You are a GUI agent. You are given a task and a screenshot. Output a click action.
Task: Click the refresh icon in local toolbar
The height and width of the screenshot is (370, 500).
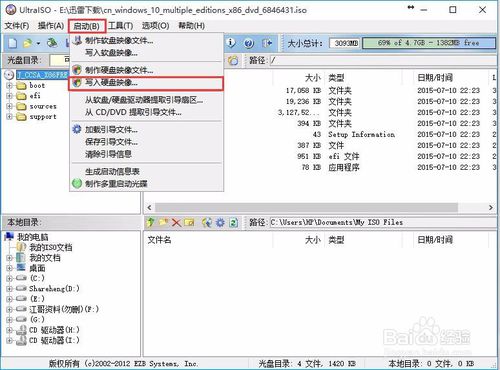coord(234,222)
